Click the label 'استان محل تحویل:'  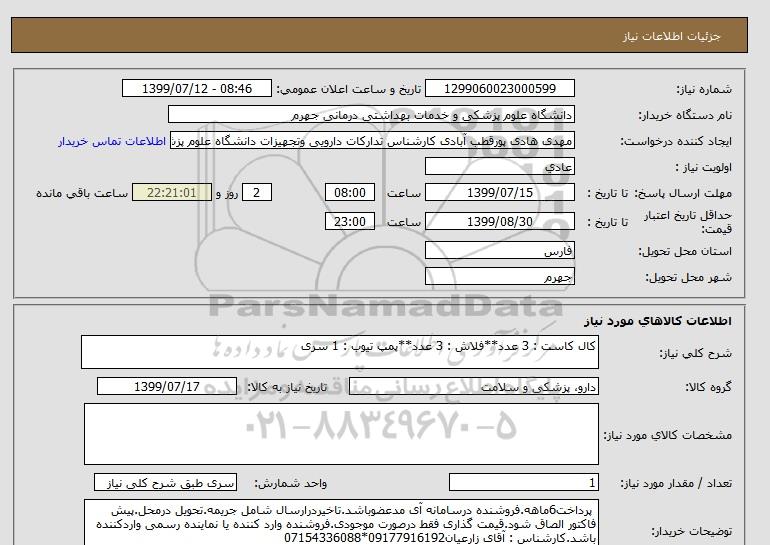click(x=685, y=251)
